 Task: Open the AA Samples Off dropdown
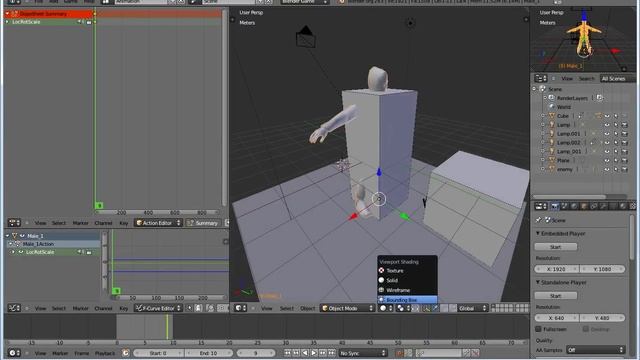click(x=596, y=350)
